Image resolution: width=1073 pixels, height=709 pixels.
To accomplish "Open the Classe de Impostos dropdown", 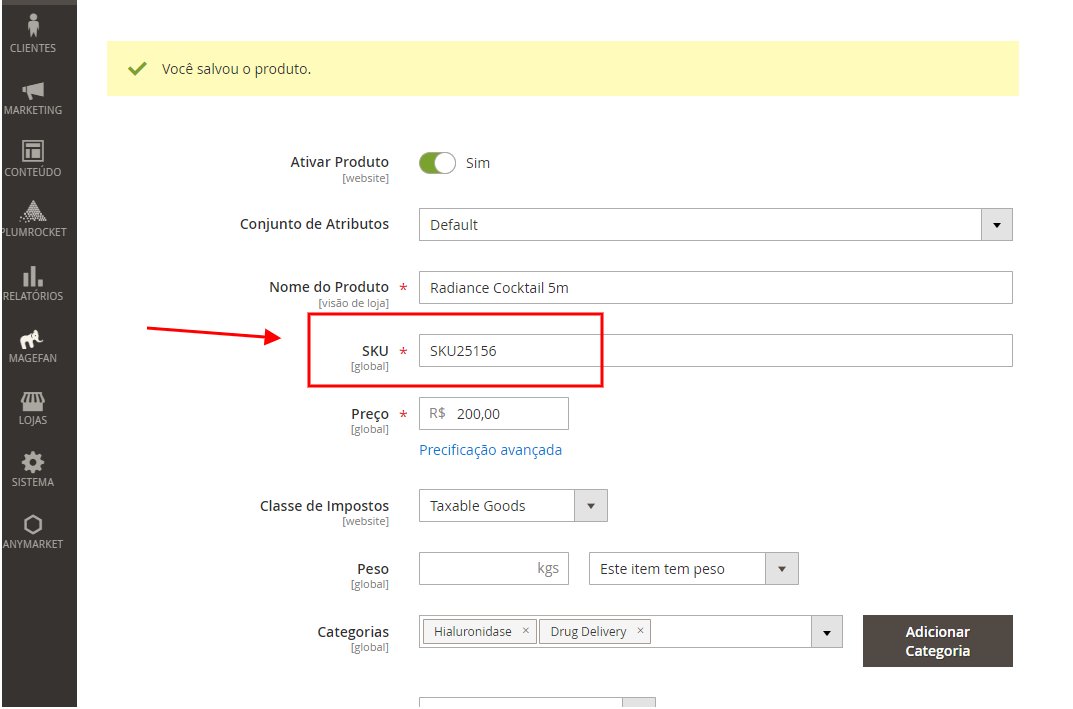I will click(590, 506).
